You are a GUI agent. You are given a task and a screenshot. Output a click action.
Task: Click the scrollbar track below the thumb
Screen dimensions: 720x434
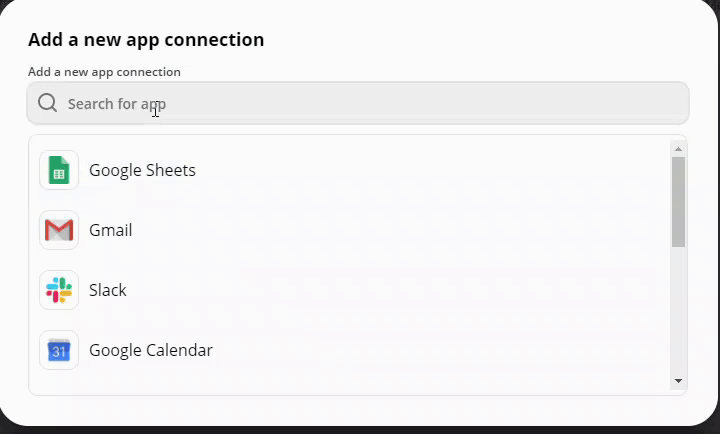678,312
